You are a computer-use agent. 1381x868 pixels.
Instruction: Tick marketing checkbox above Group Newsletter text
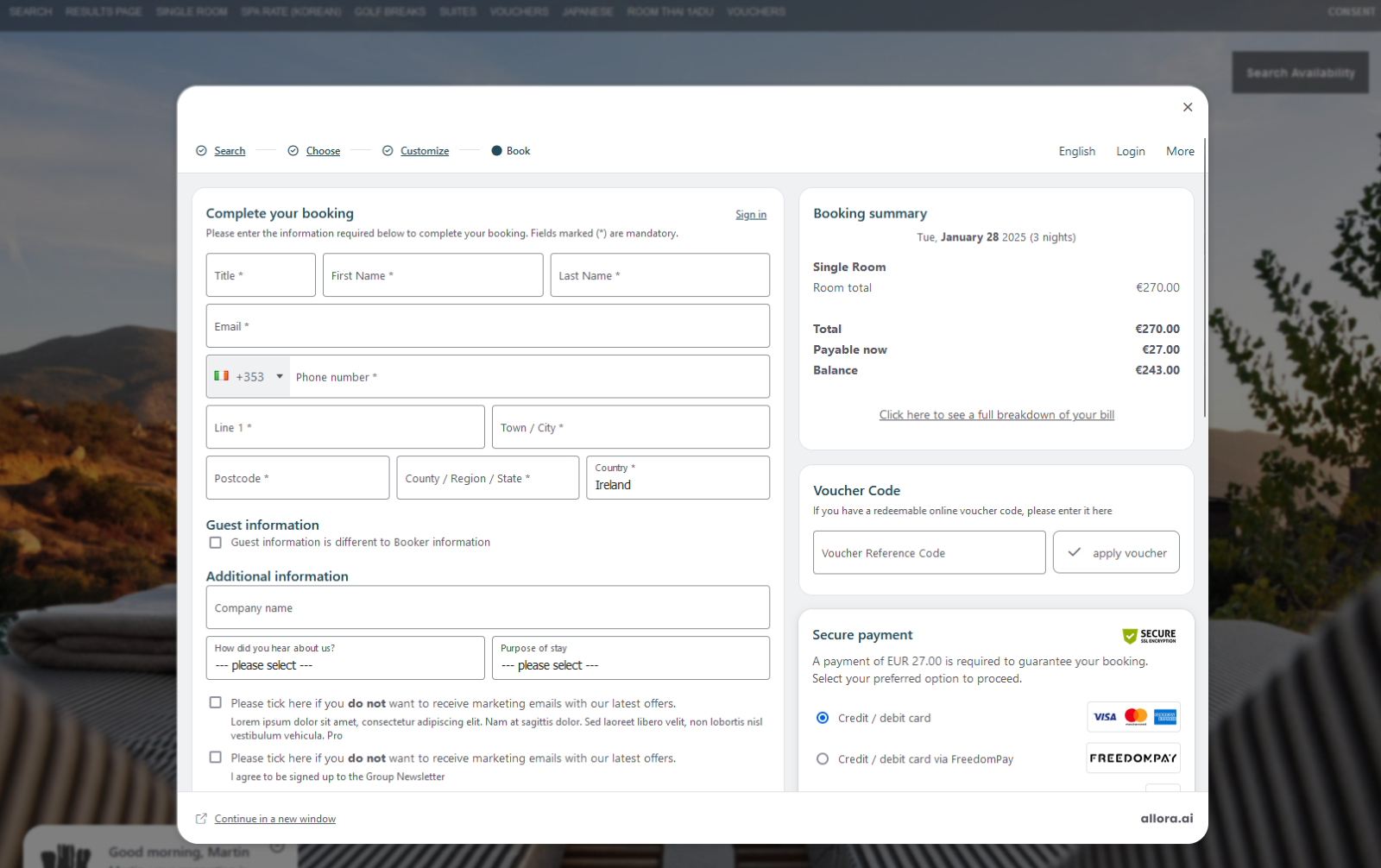[x=216, y=758]
